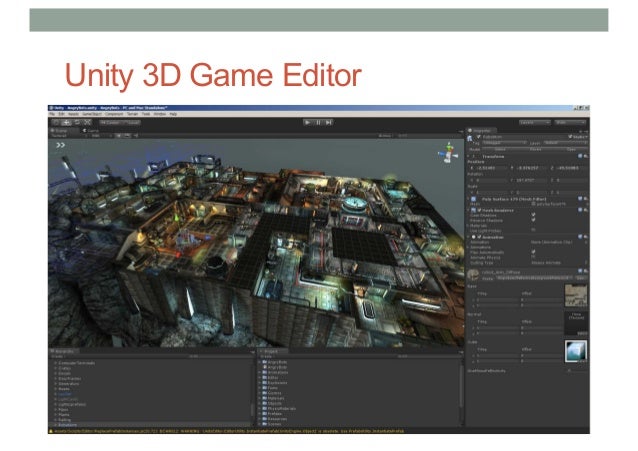This screenshot has width=638, height=451.
Task: Select the Rotate tool in Unity toolbar
Action: coord(77,122)
